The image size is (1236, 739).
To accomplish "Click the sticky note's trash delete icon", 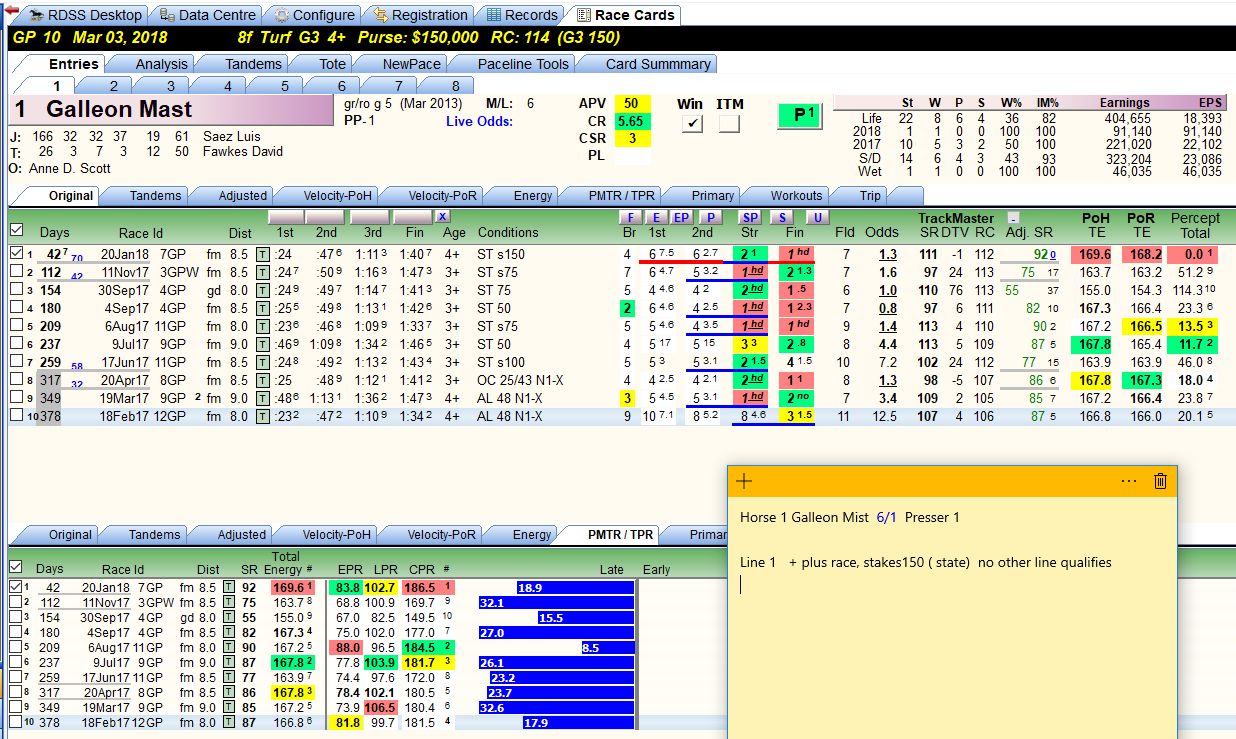I will [1160, 481].
